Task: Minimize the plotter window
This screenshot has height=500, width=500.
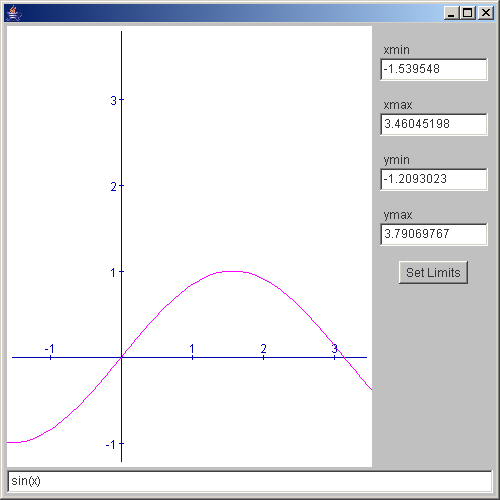Action: click(x=451, y=13)
